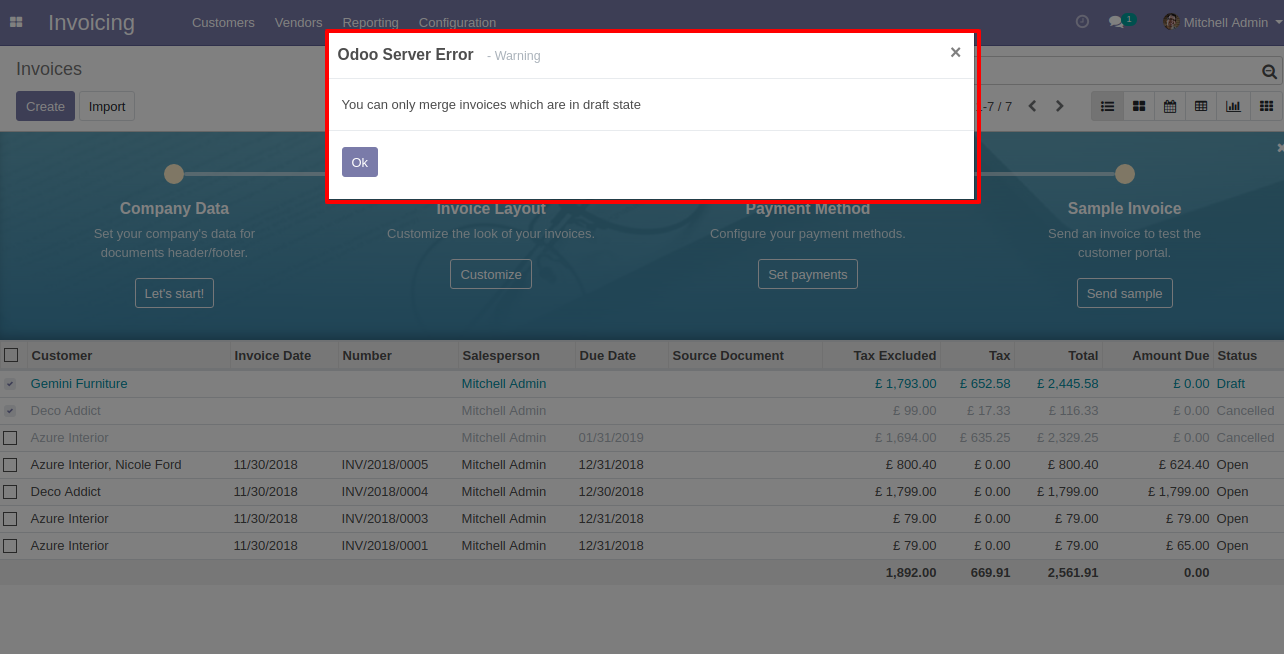Click the Invoicing app title

click(x=91, y=22)
